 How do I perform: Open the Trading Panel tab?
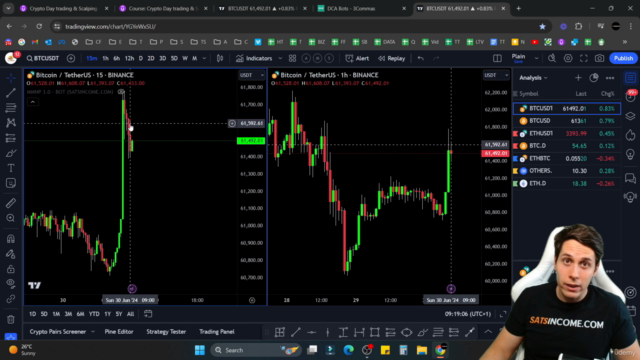(217, 332)
